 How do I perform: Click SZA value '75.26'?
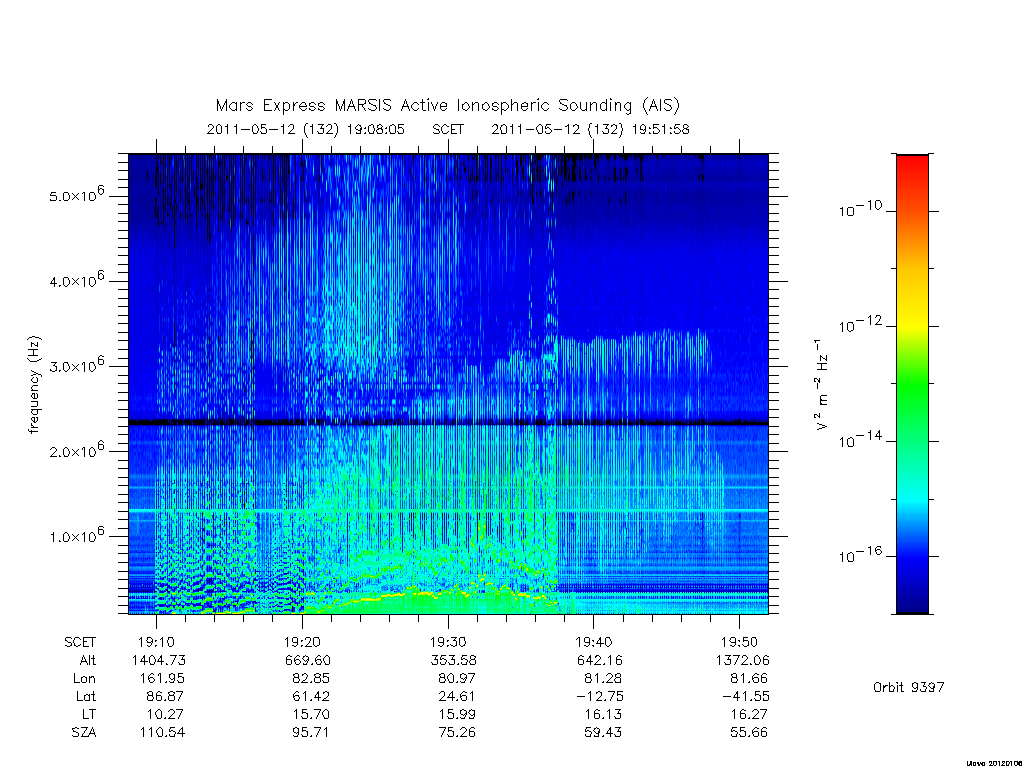pyautogui.click(x=456, y=733)
